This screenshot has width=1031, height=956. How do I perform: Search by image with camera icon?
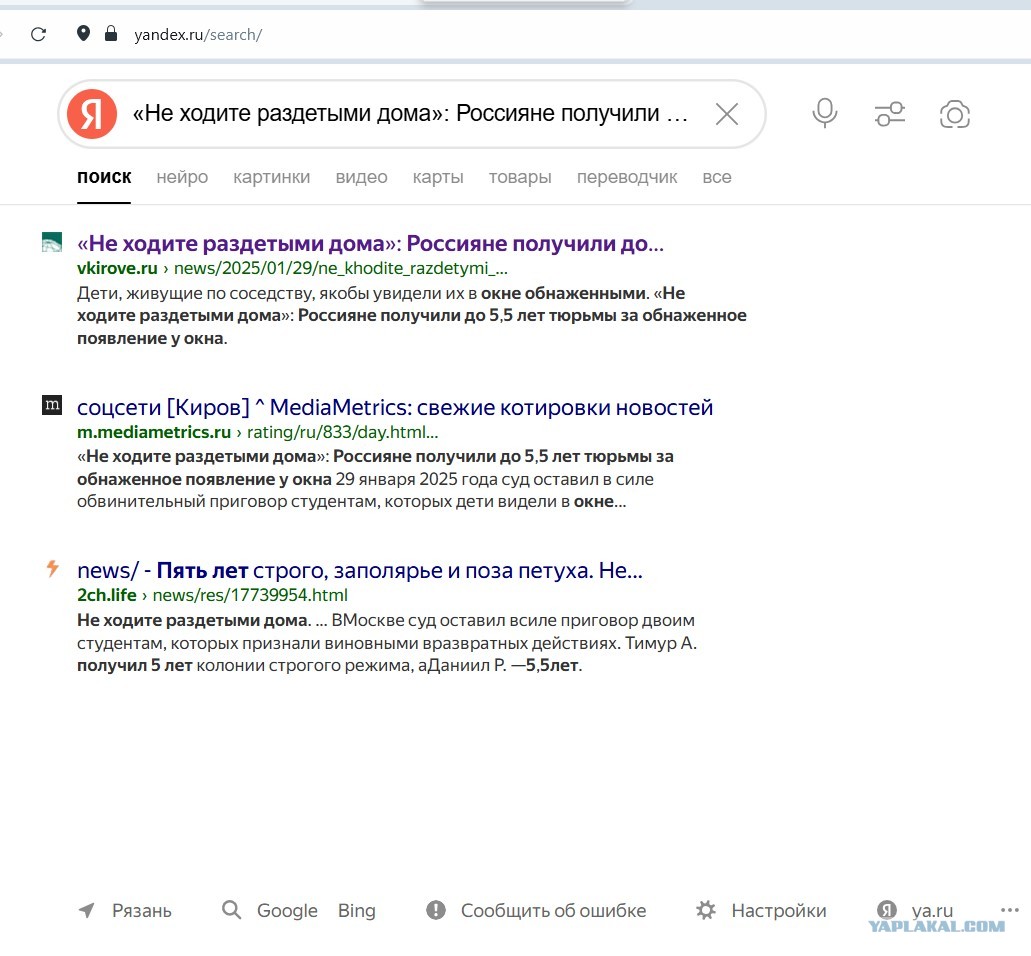955,114
